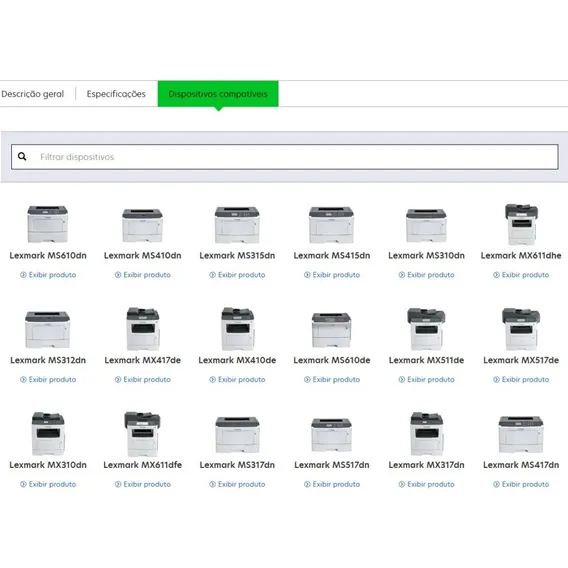Select the Lexmark MS517dn name text

tap(332, 465)
